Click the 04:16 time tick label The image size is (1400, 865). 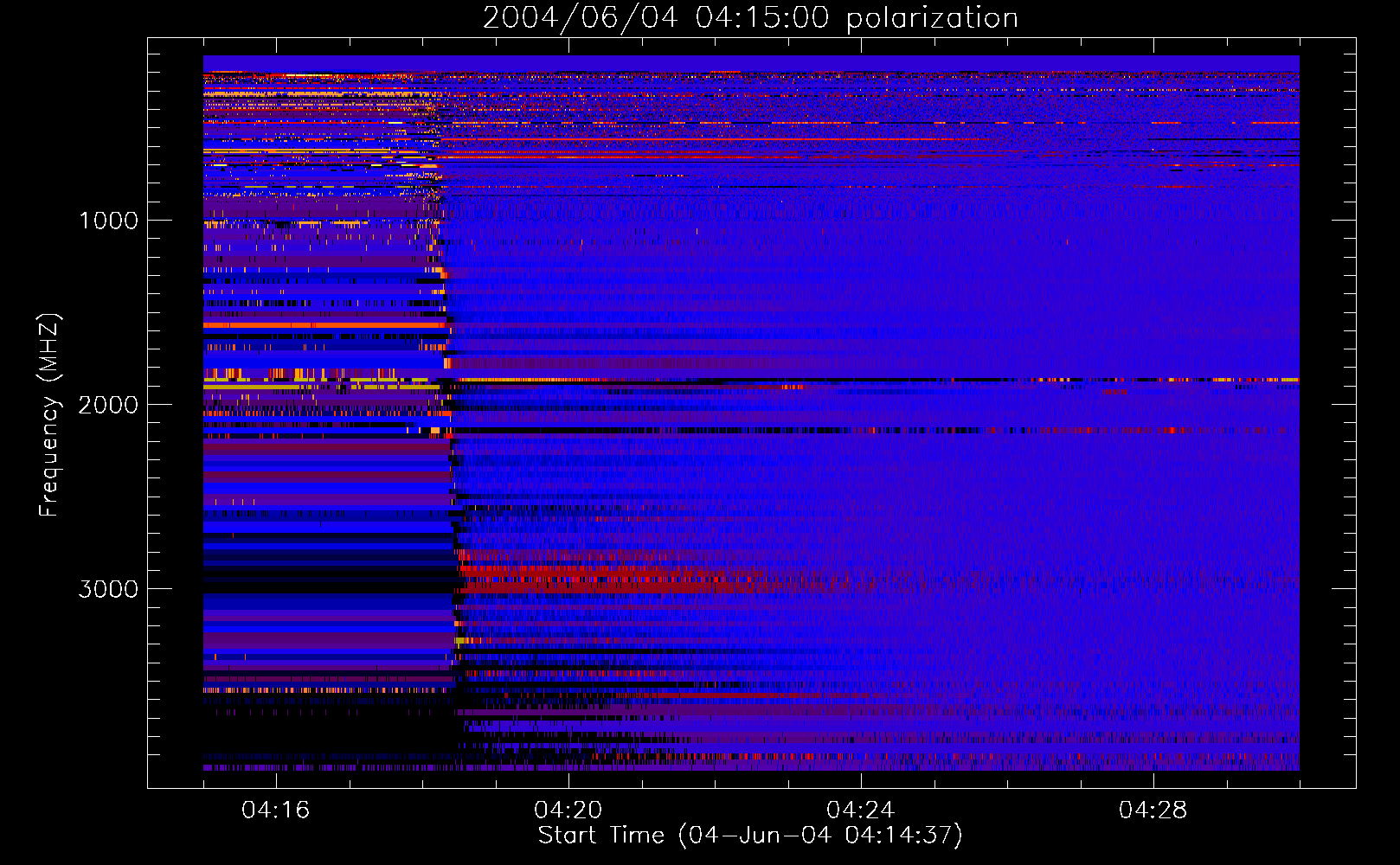click(275, 811)
